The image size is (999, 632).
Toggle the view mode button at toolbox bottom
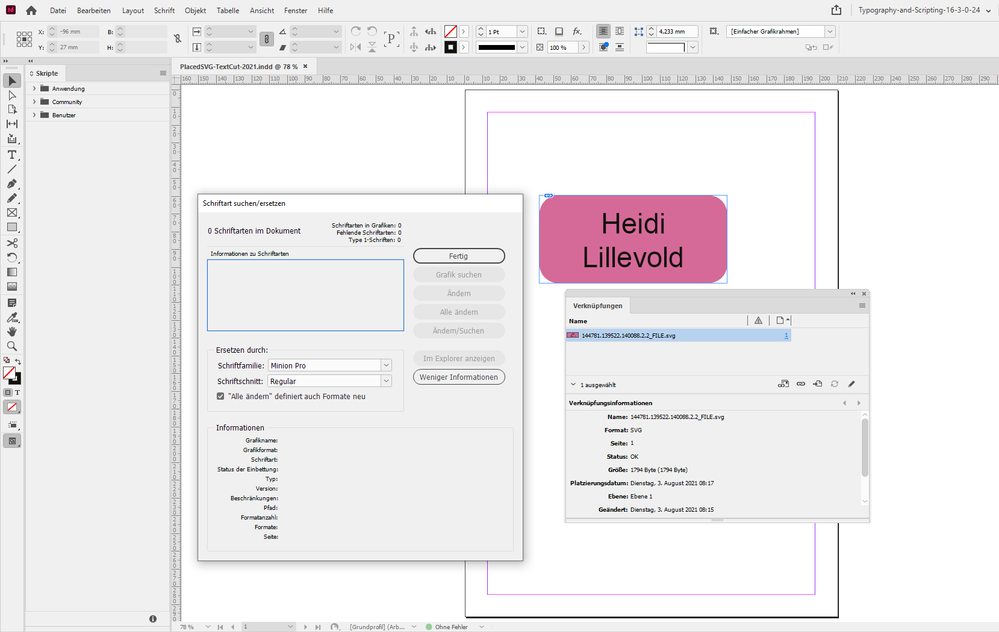(12, 441)
